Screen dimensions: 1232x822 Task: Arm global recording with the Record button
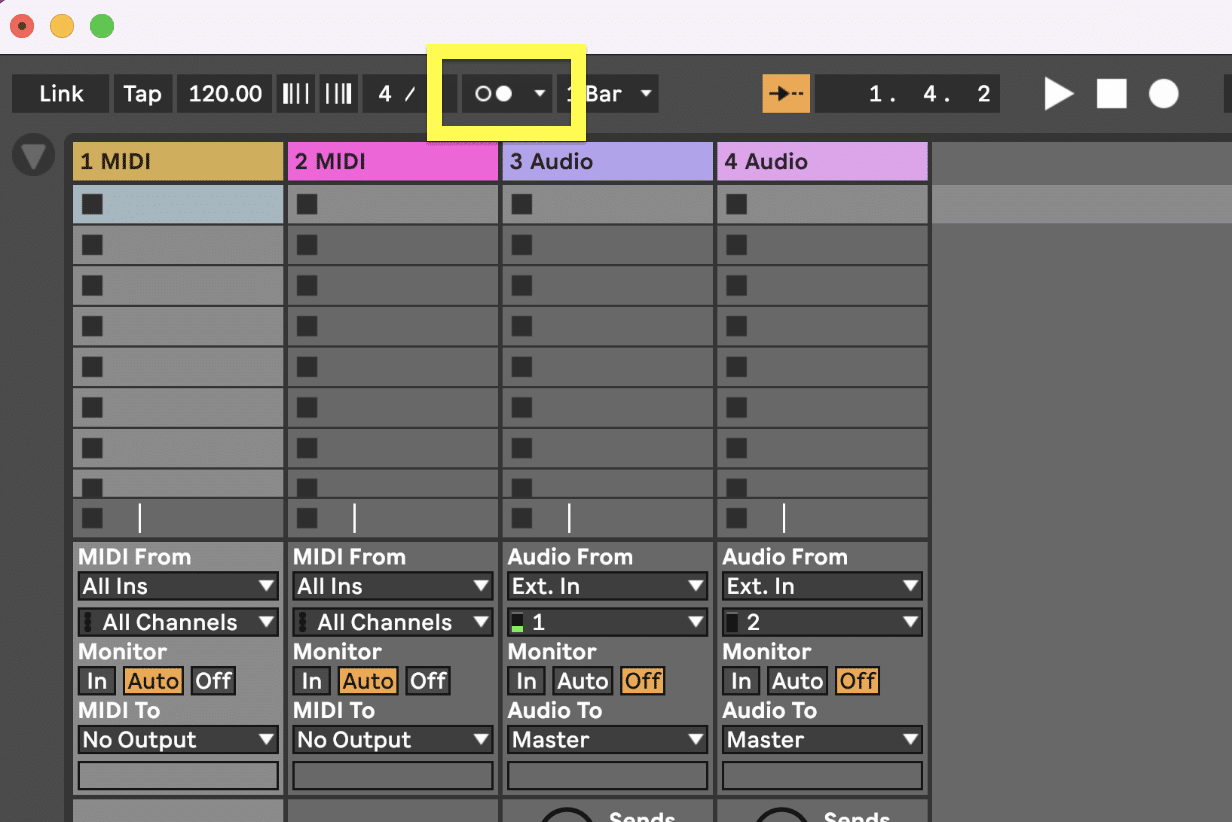tap(1161, 93)
